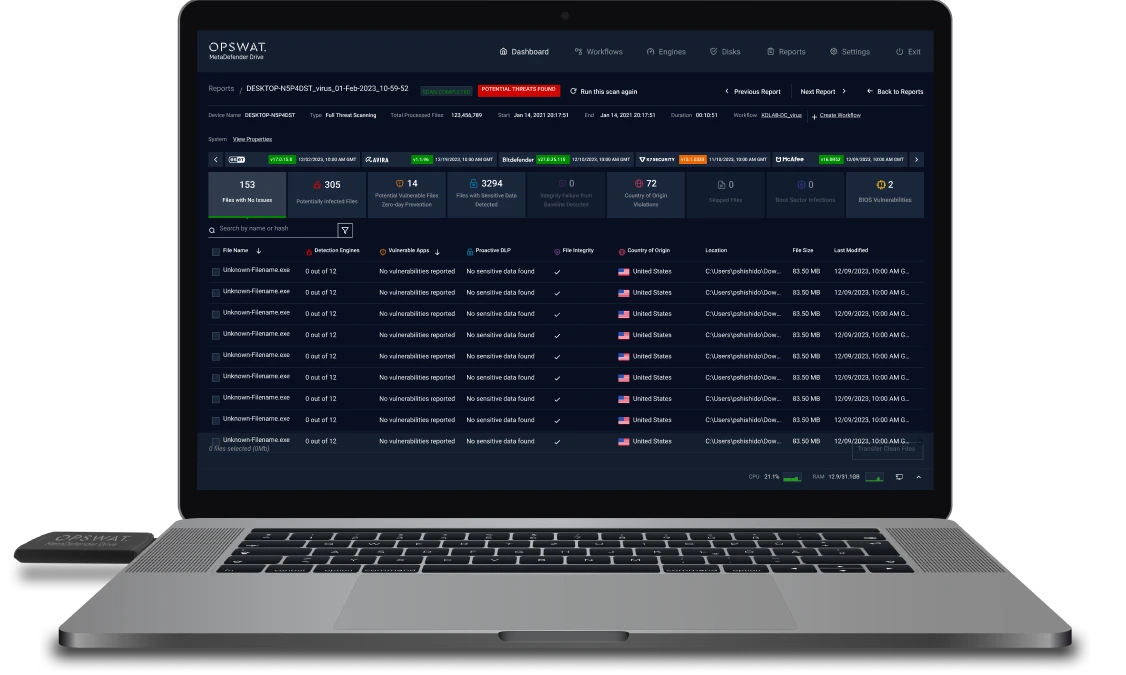Click the Bitdefender engine logo
Screen dimensions: 1126x675
pyautogui.click(x=518, y=159)
